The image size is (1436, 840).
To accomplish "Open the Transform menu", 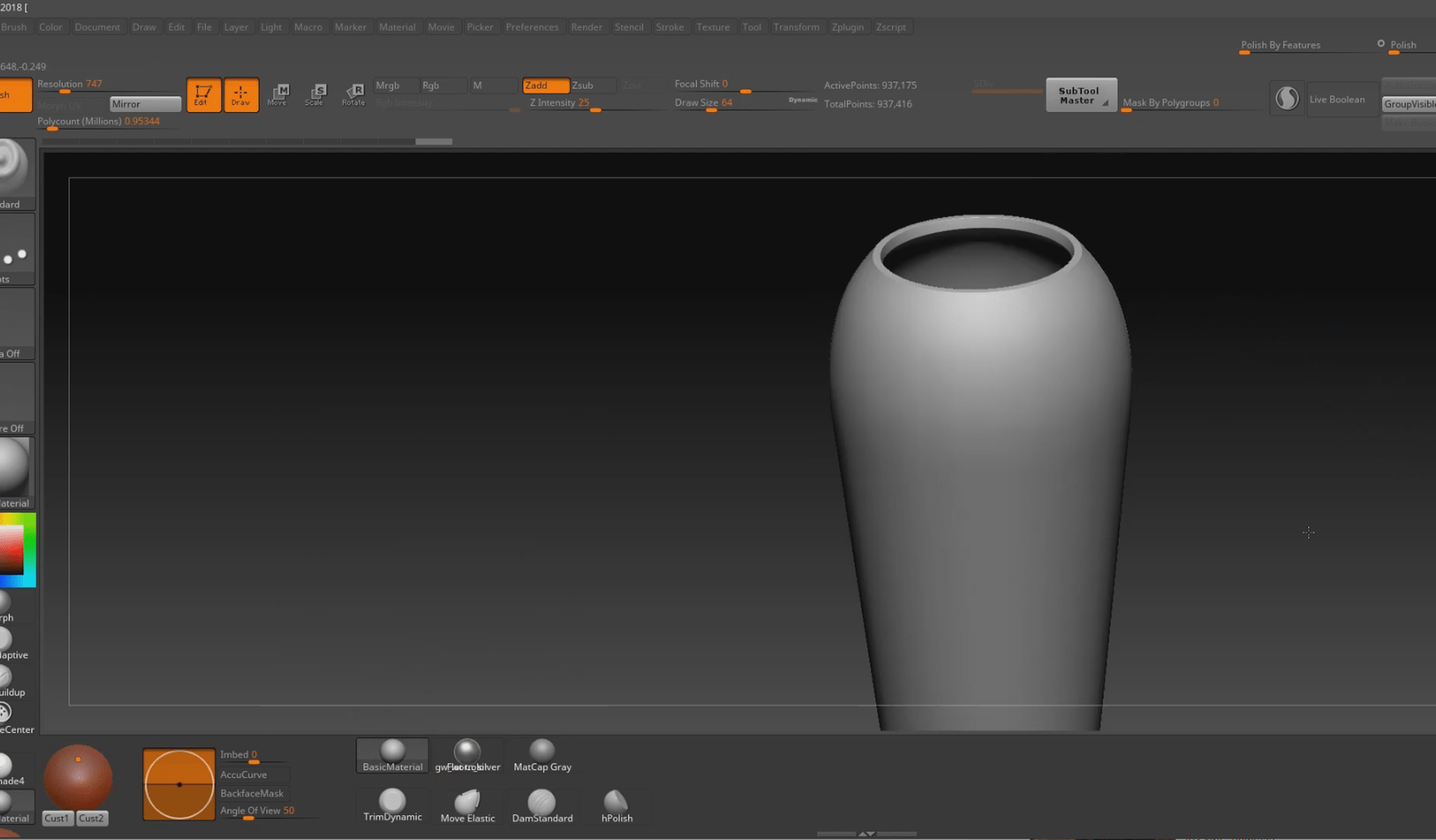I will pos(796,26).
